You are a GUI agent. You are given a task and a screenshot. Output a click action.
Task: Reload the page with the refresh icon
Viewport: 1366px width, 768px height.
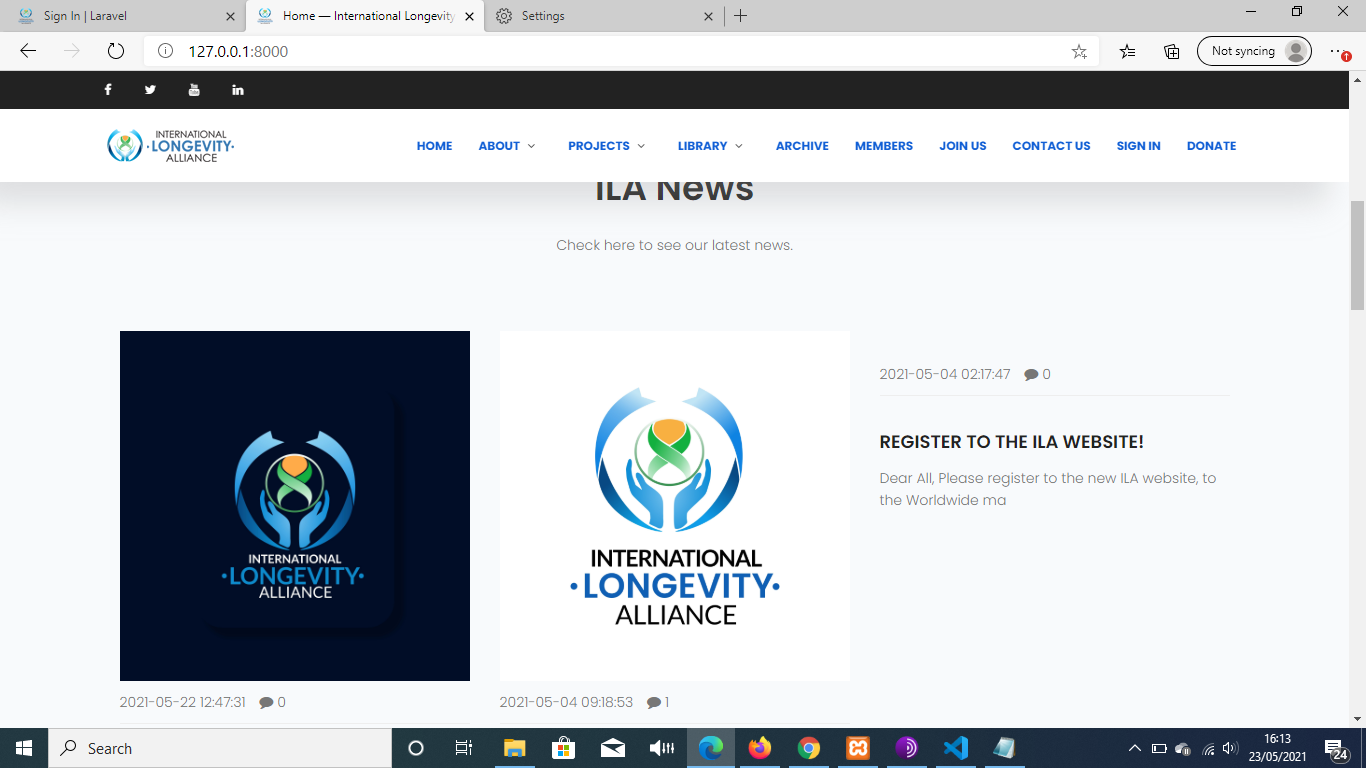pos(116,51)
